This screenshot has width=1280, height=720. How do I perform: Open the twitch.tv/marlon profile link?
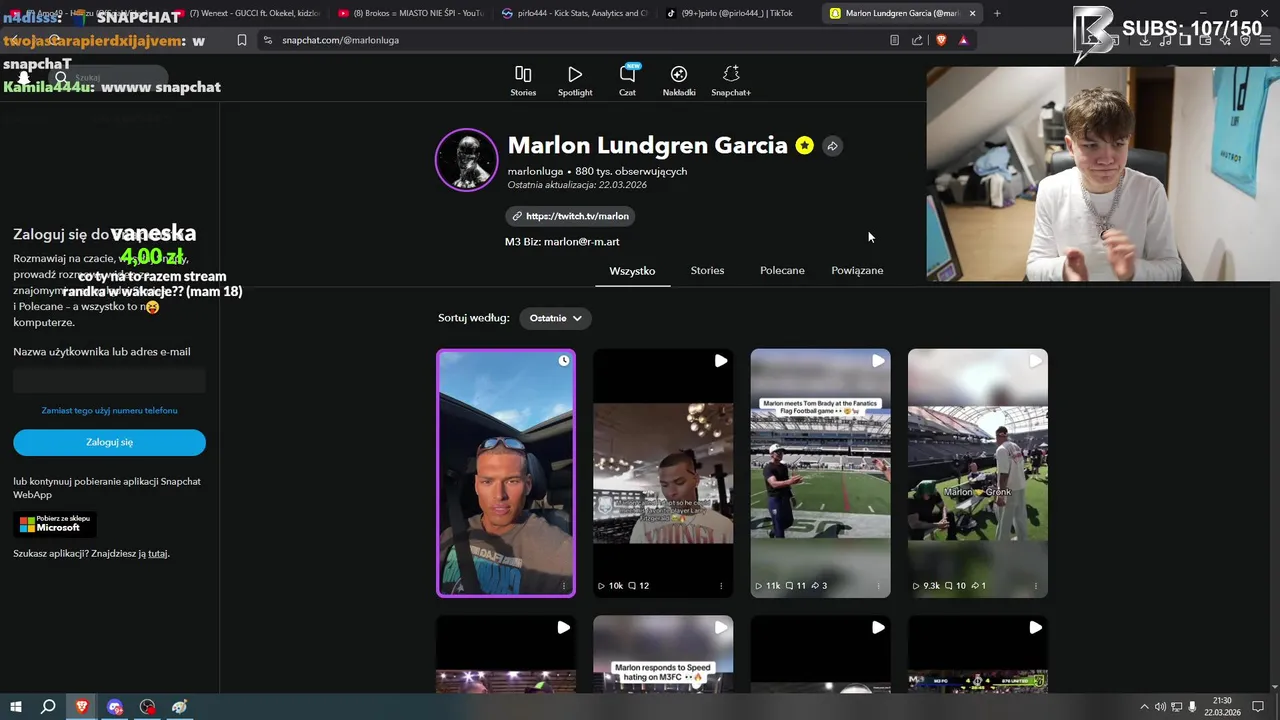pos(570,216)
